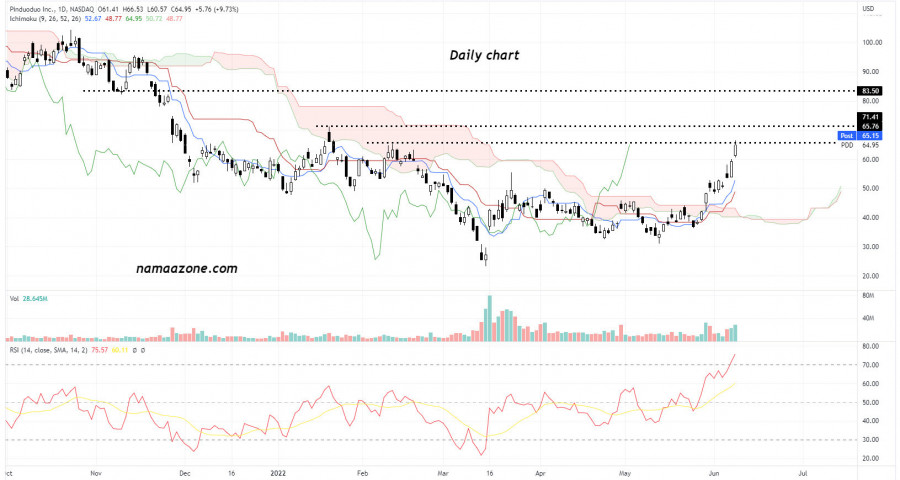Click the latest white candlestick near 65

click(x=736, y=148)
